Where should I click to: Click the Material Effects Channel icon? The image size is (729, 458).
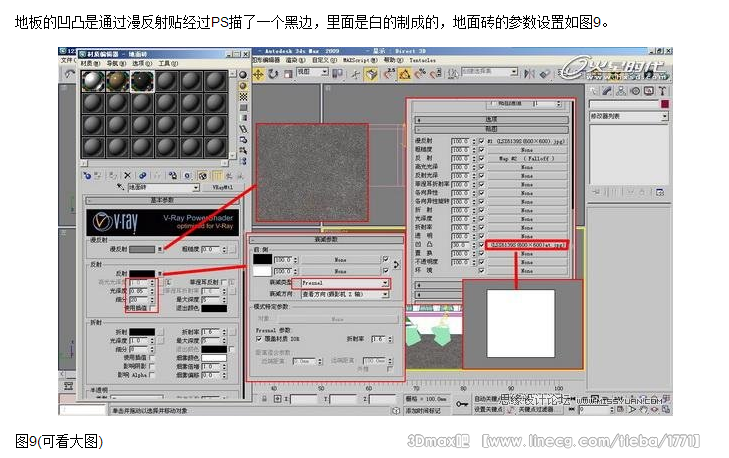pyautogui.click(x=187, y=176)
